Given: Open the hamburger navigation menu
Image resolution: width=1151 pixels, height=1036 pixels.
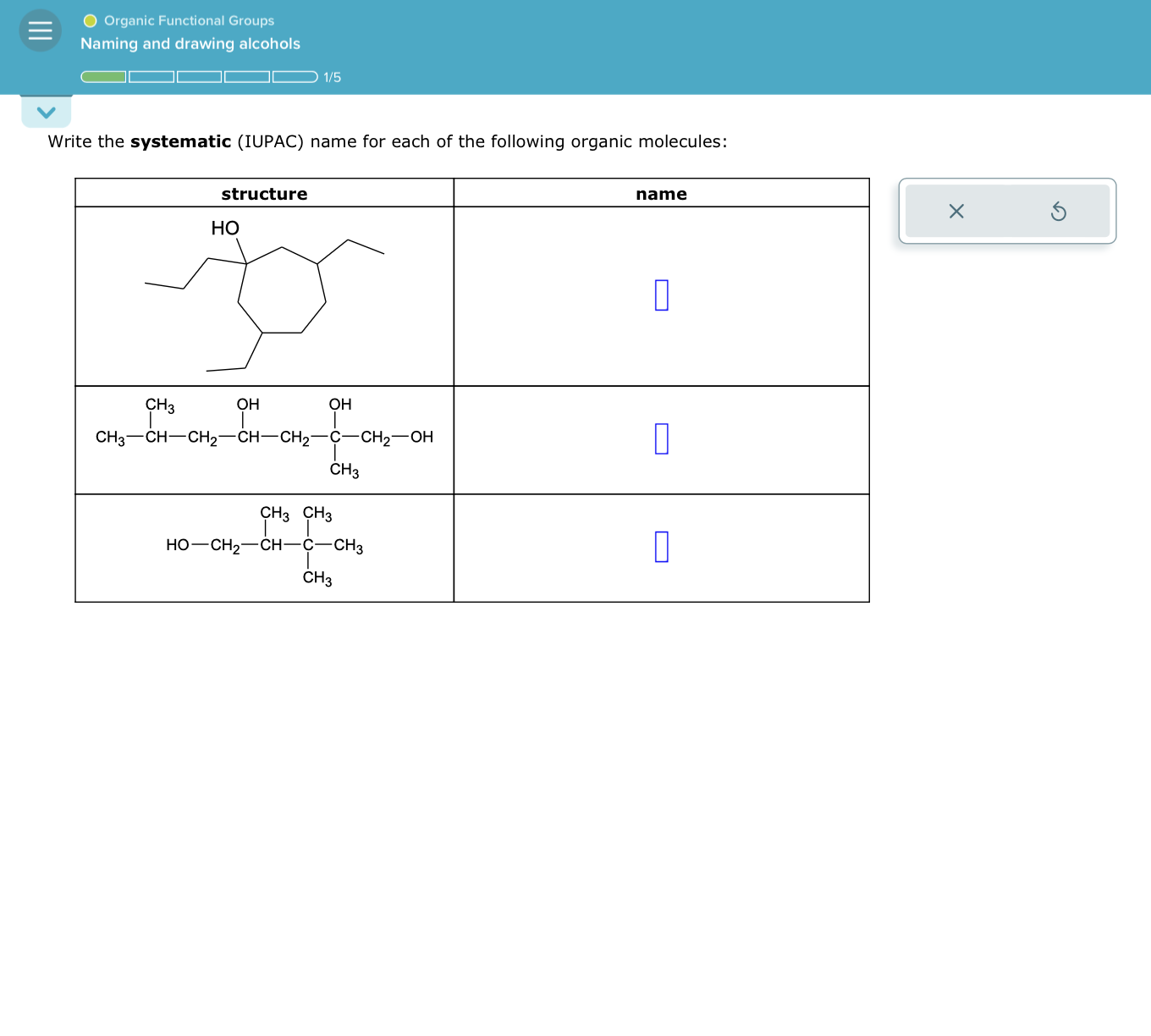Looking at the screenshot, I should coord(40,30).
